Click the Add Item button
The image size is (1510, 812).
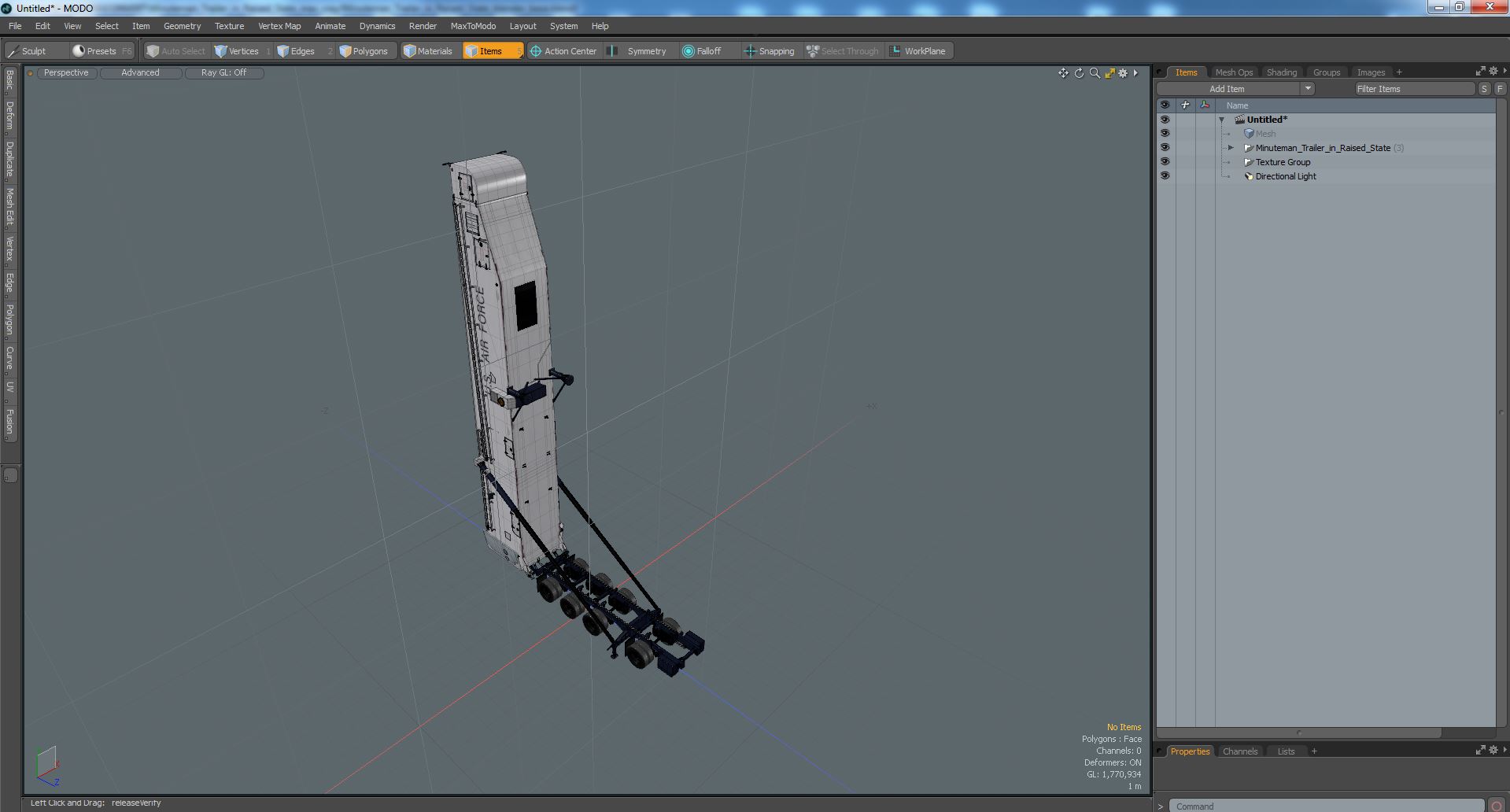pyautogui.click(x=1228, y=89)
